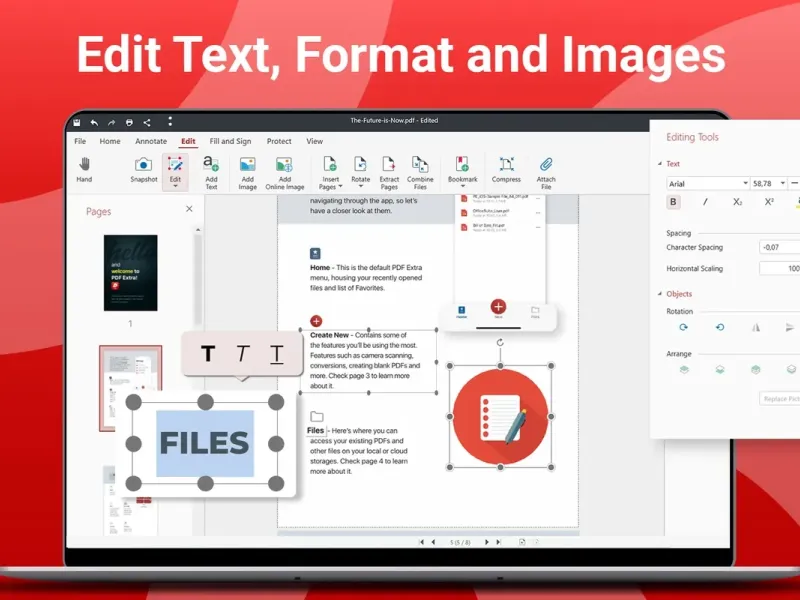
Task: Rotate object counterclockwise icon
Action: [720, 328]
